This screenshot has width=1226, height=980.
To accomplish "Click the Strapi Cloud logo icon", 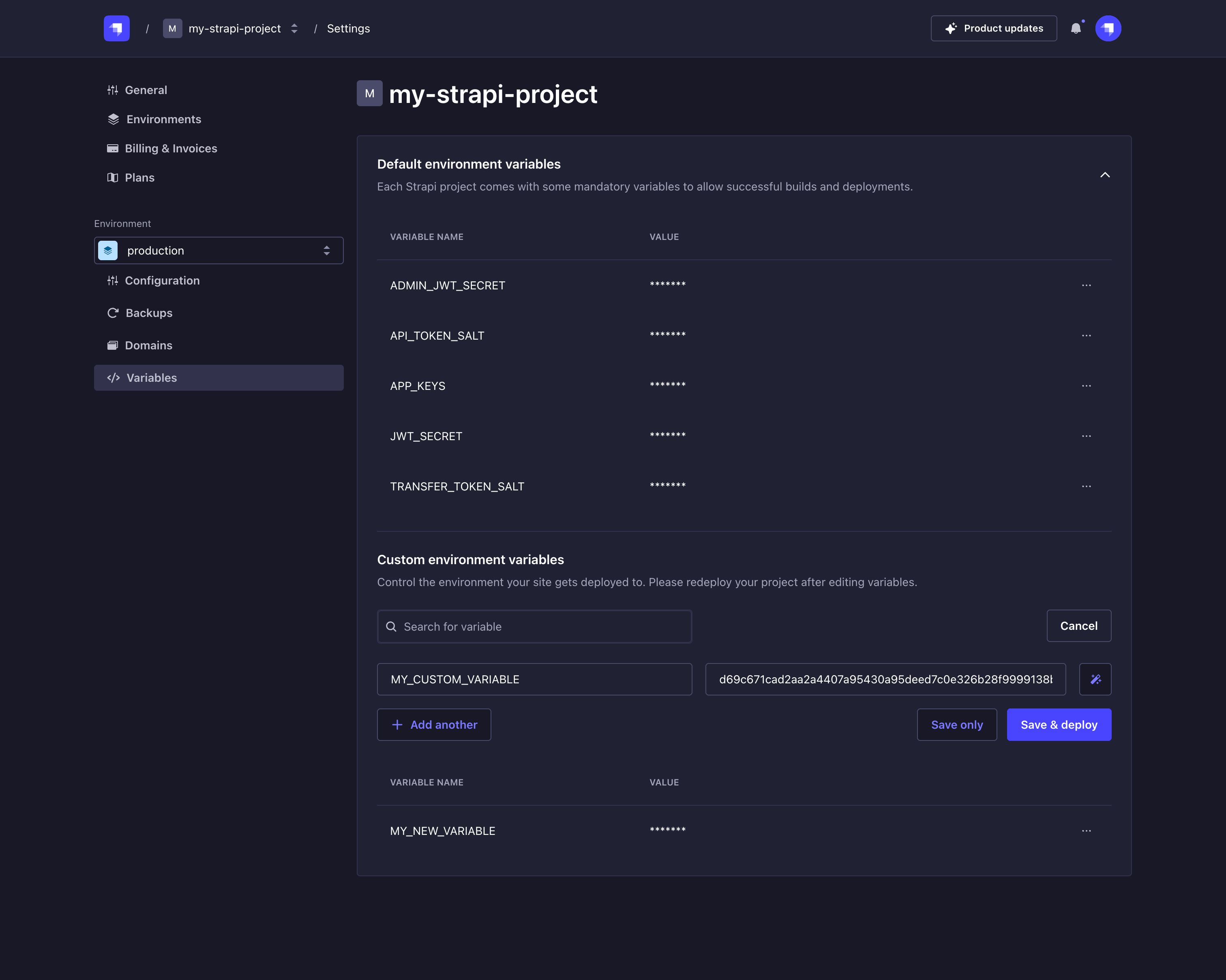I will click(117, 28).
